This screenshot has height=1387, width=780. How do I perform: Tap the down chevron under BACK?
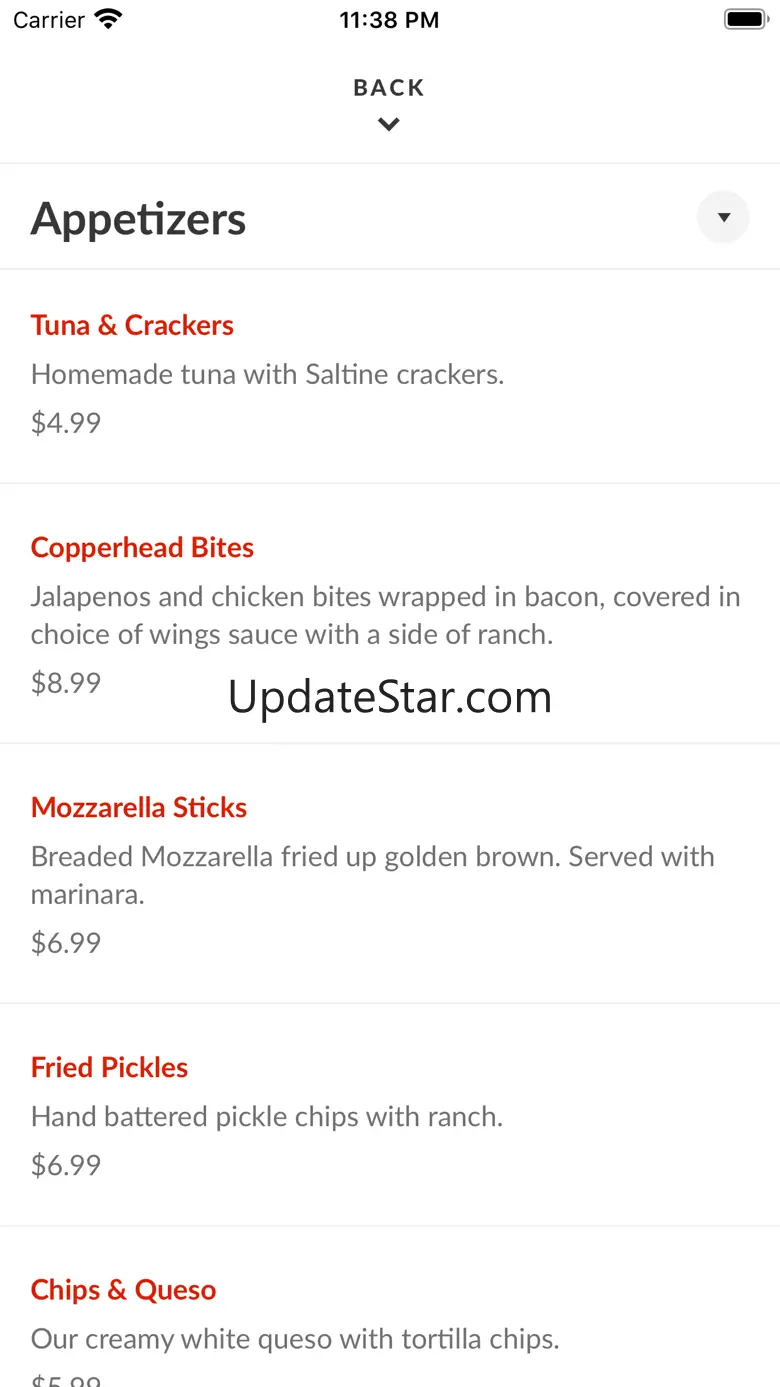(x=389, y=125)
